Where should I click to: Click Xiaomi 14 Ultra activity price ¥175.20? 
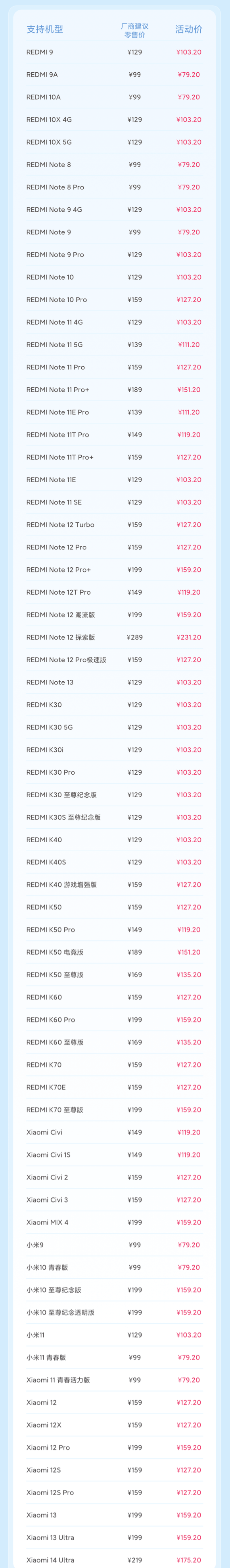coord(189,1560)
